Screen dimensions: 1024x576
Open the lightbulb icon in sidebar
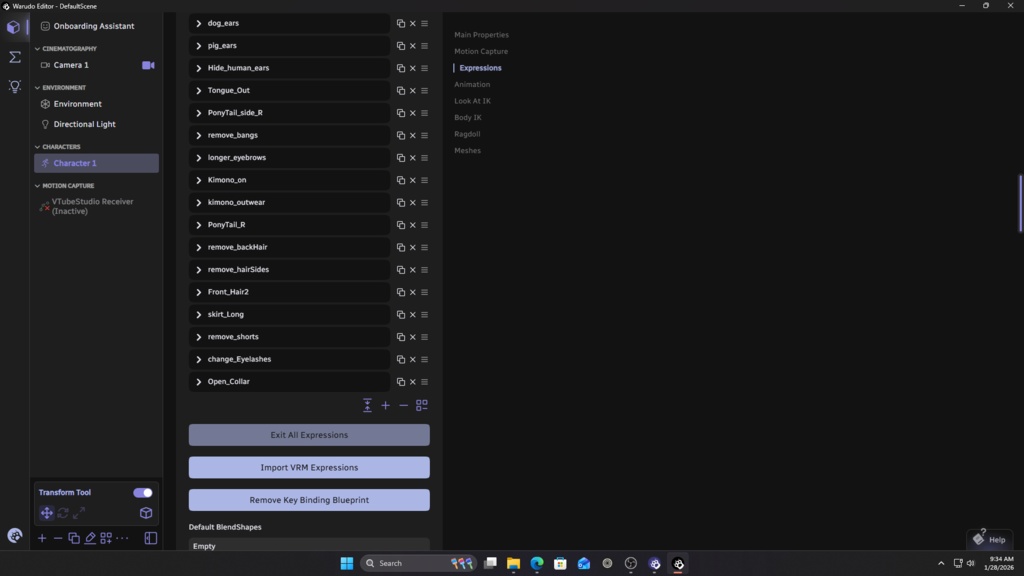pyautogui.click(x=14, y=86)
